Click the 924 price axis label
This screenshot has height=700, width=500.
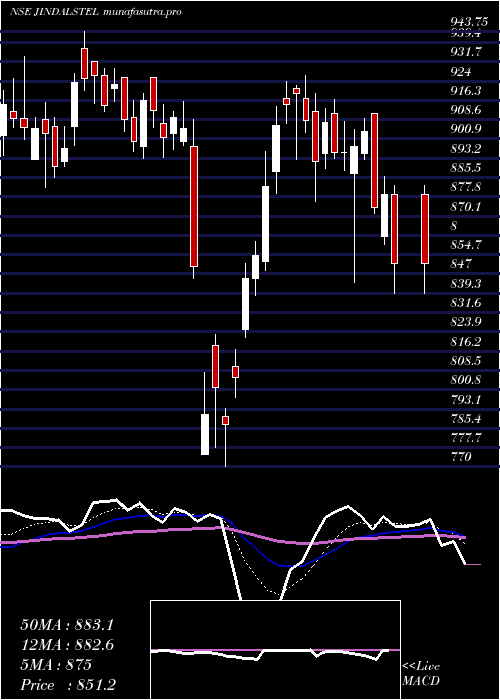pyautogui.click(x=461, y=72)
